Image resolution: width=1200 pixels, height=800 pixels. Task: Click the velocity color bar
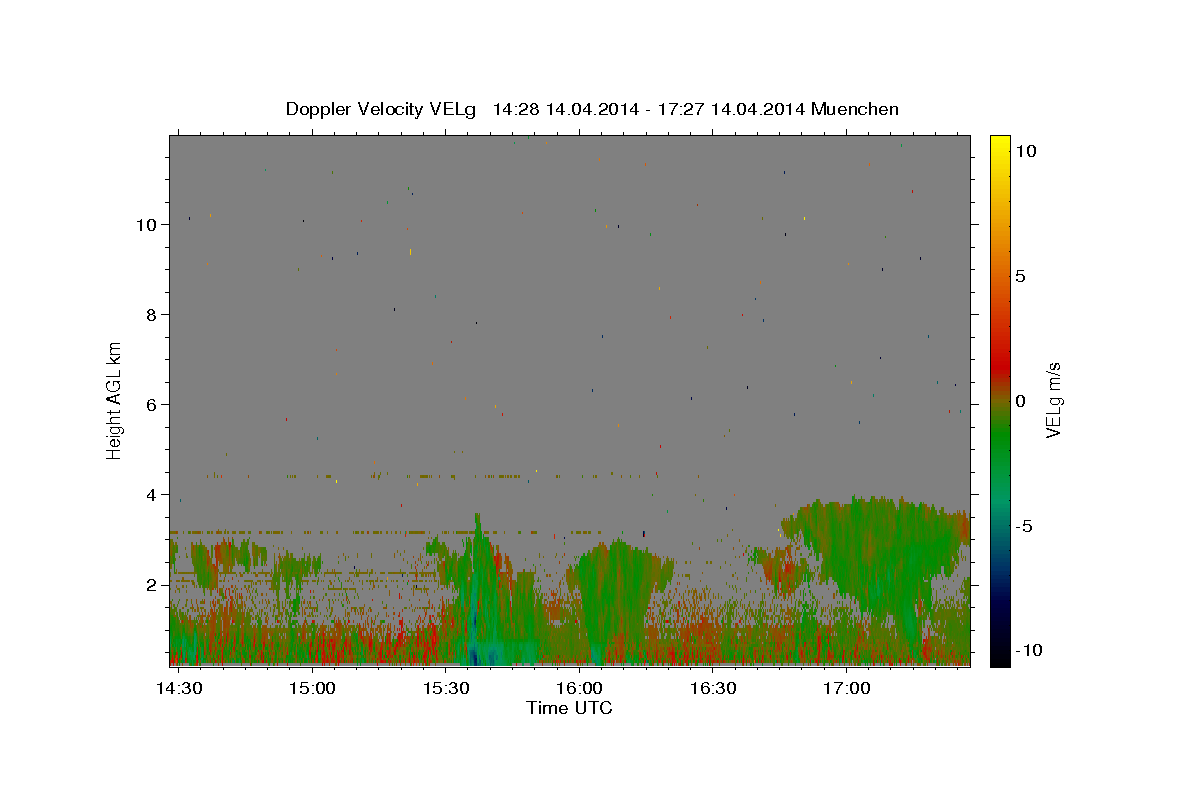click(x=1000, y=400)
